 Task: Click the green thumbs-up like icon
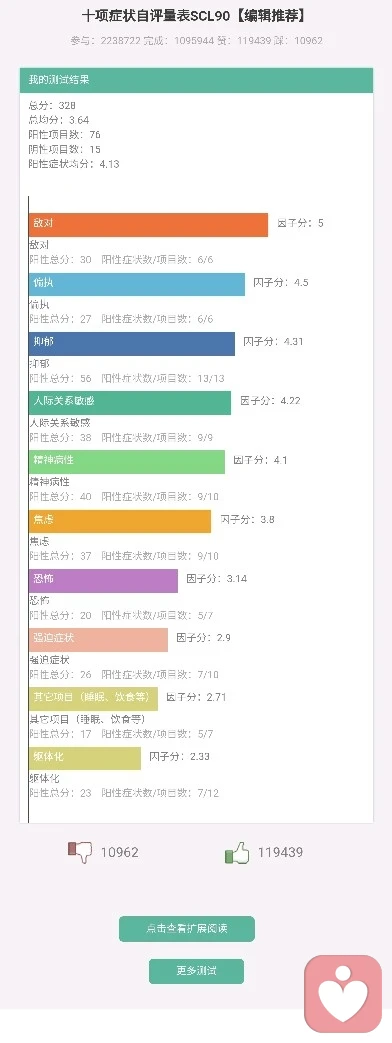237,852
